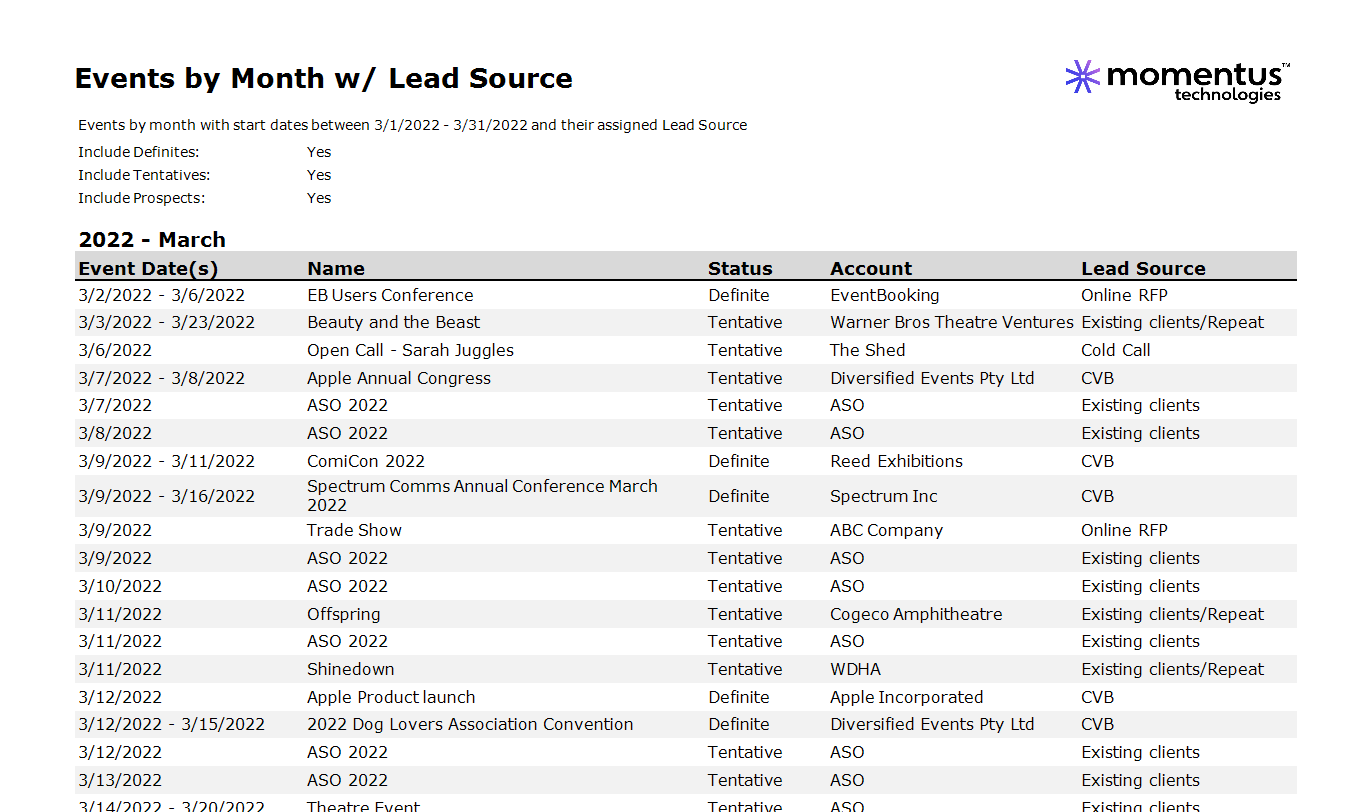Click 'Warner Bros Theatre Ventures' account cell
1370x812 pixels.
[952, 322]
